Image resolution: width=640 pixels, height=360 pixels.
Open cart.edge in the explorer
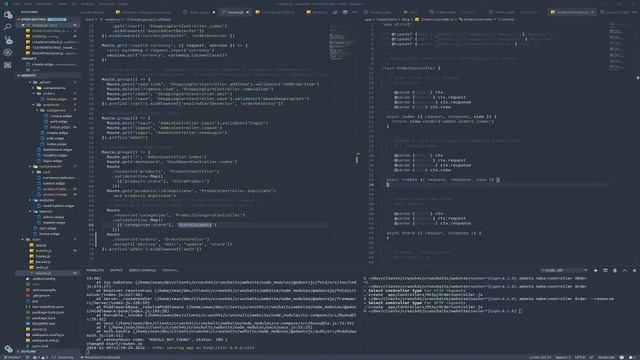[x=48, y=229]
